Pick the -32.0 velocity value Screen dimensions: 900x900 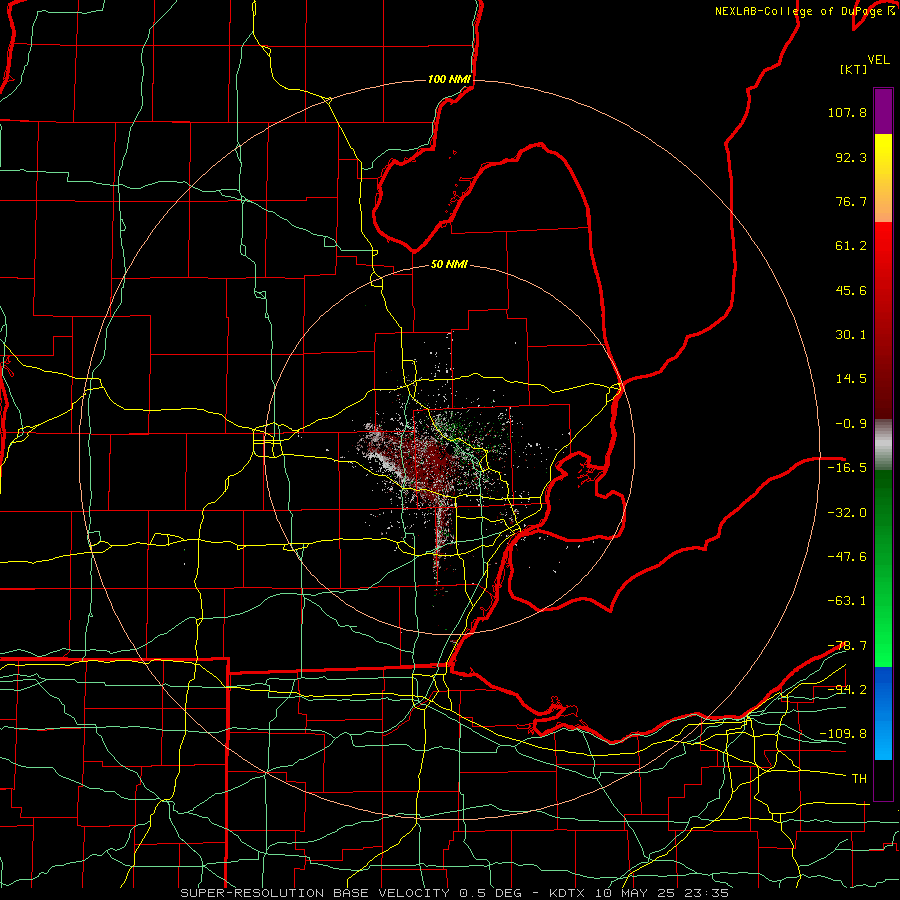coord(847,513)
